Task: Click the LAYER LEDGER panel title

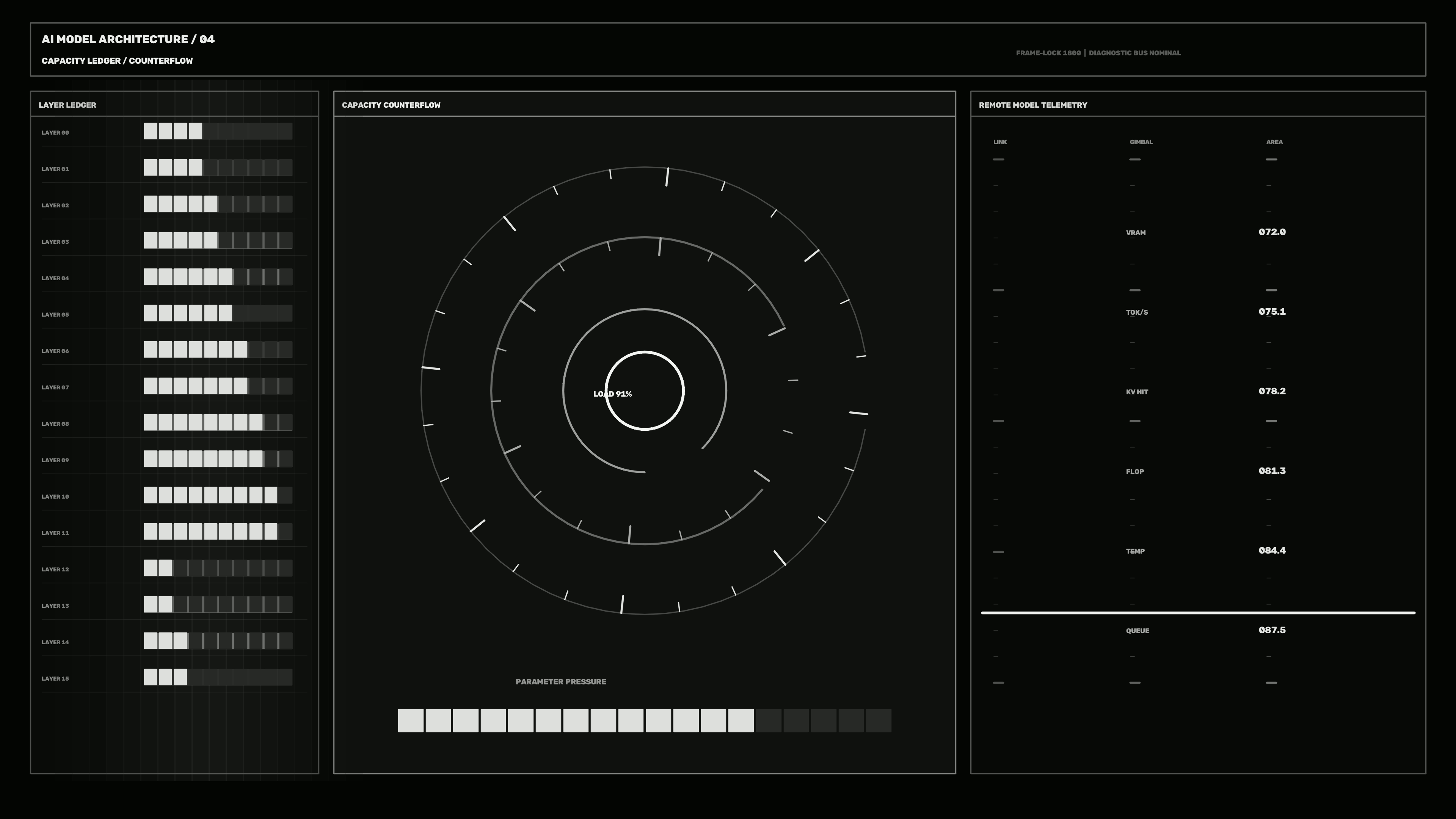Action: click(67, 105)
